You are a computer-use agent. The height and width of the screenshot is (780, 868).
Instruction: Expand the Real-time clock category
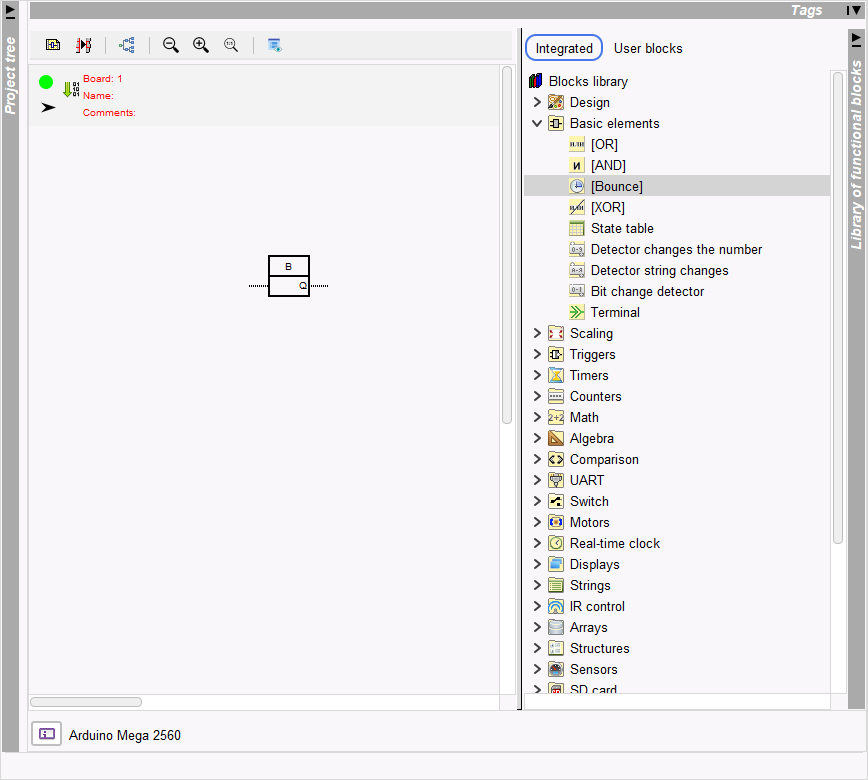click(x=537, y=543)
